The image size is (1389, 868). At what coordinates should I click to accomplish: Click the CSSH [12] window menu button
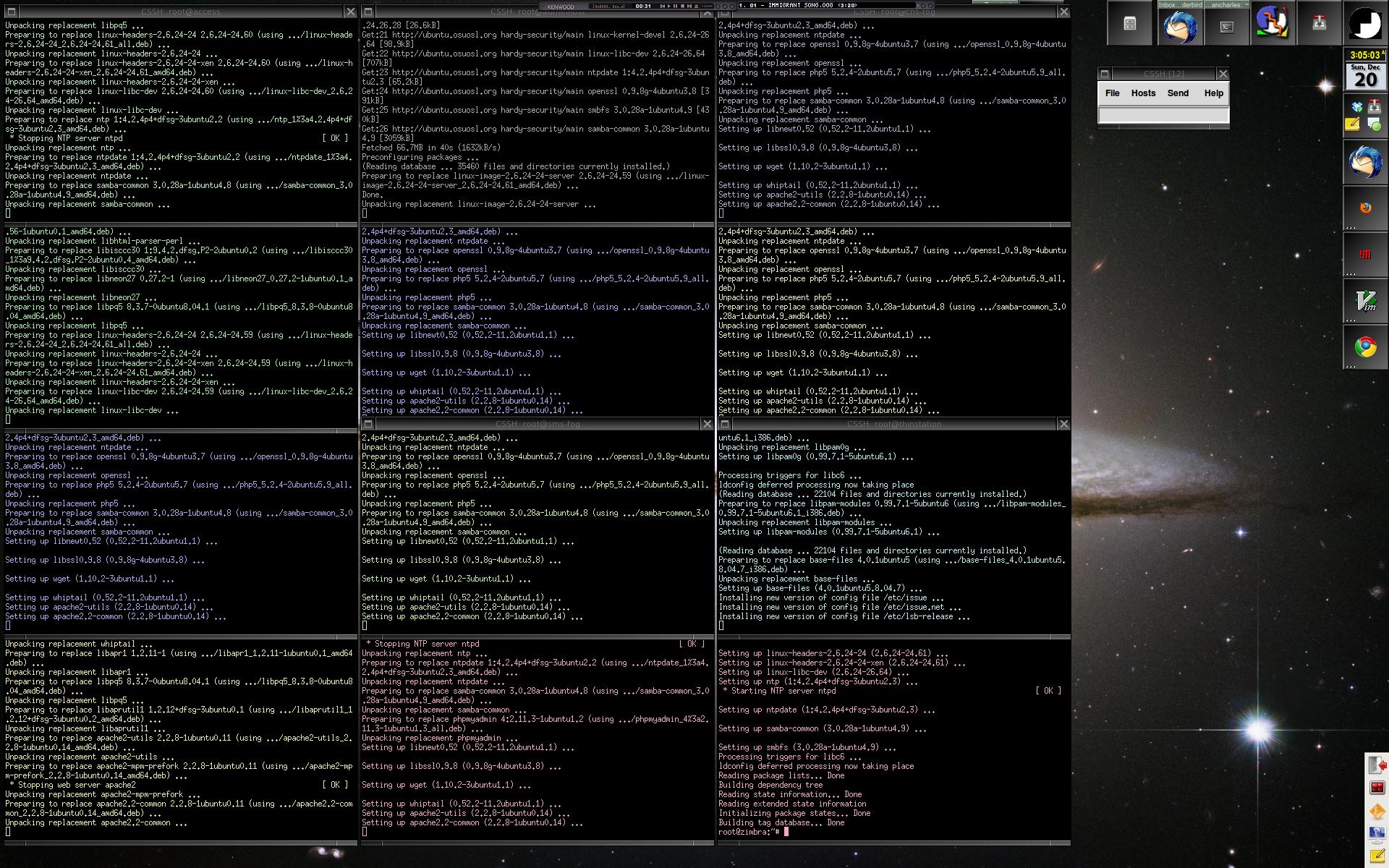(x=1104, y=74)
